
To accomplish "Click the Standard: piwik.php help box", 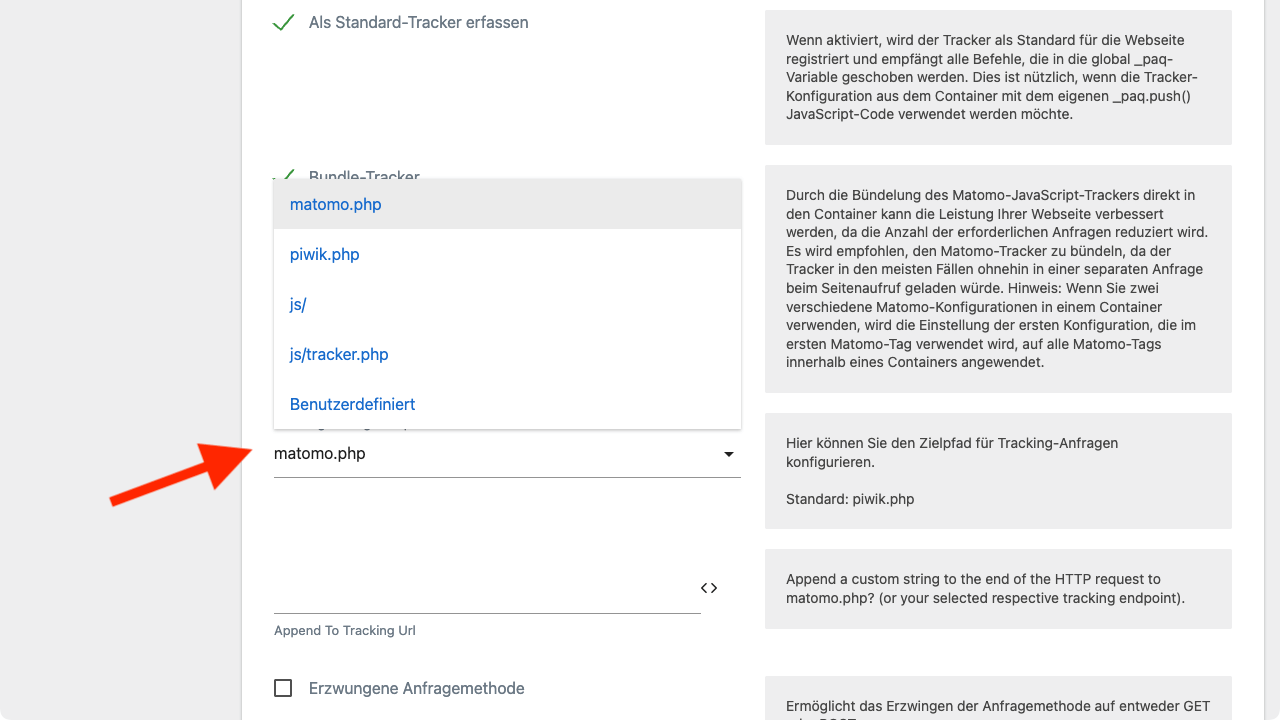I will pyautogui.click(x=998, y=471).
